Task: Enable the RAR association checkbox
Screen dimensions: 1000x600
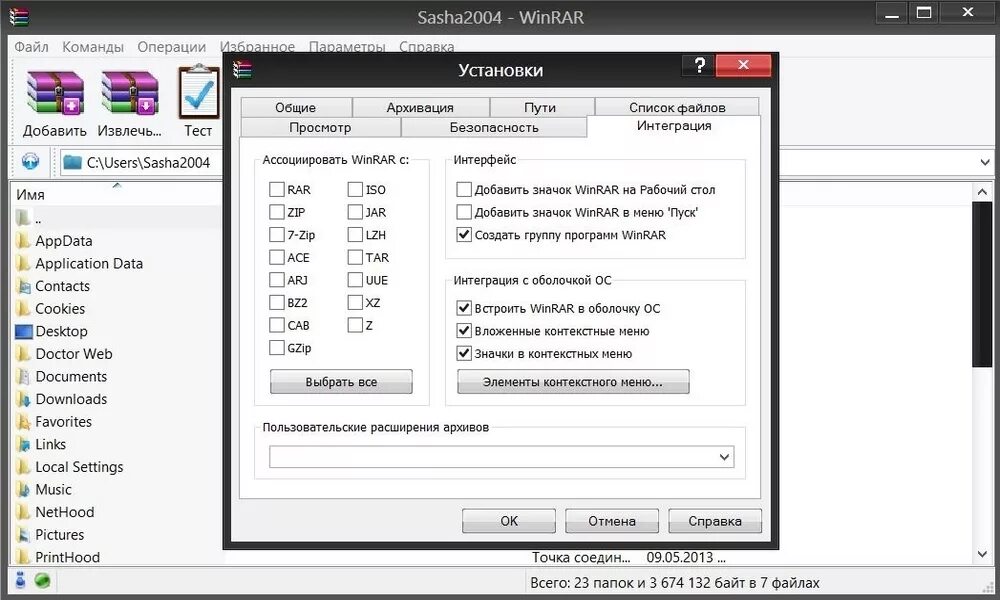Action: [277, 189]
